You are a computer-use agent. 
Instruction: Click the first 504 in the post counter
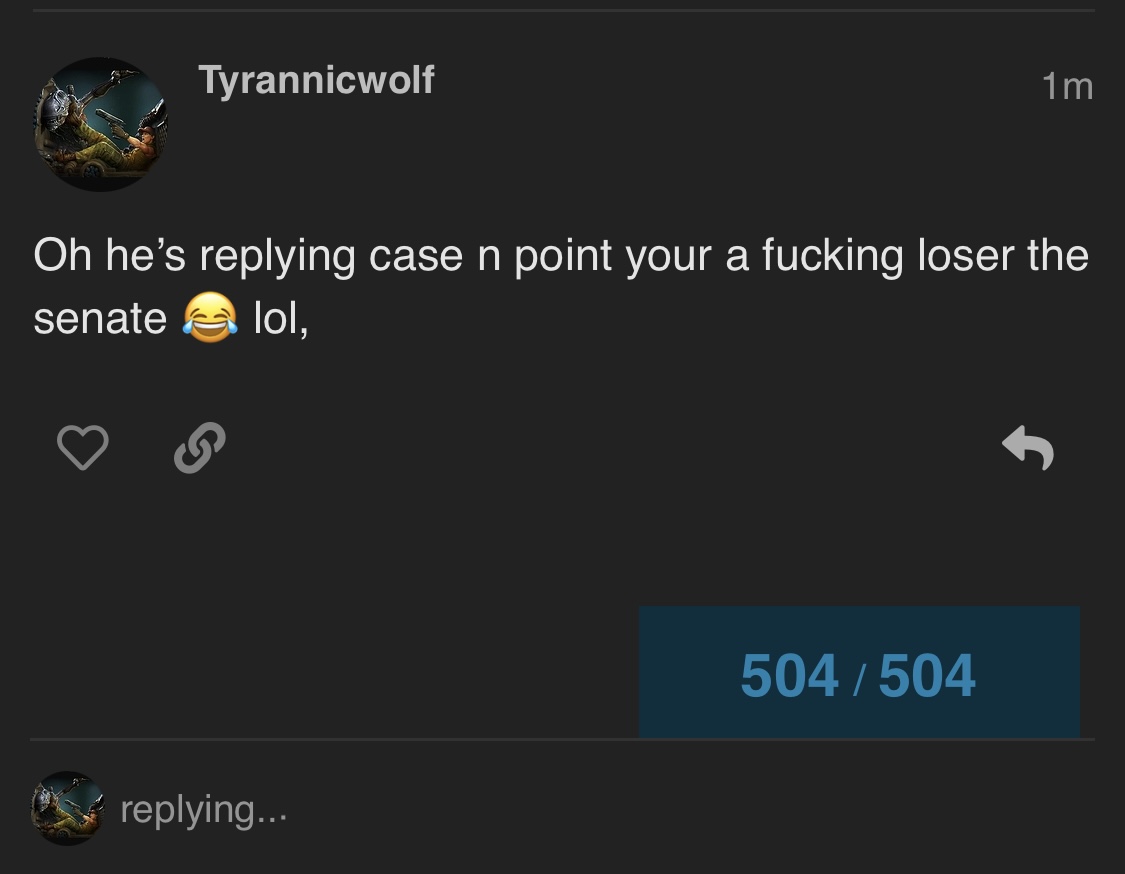click(x=789, y=675)
